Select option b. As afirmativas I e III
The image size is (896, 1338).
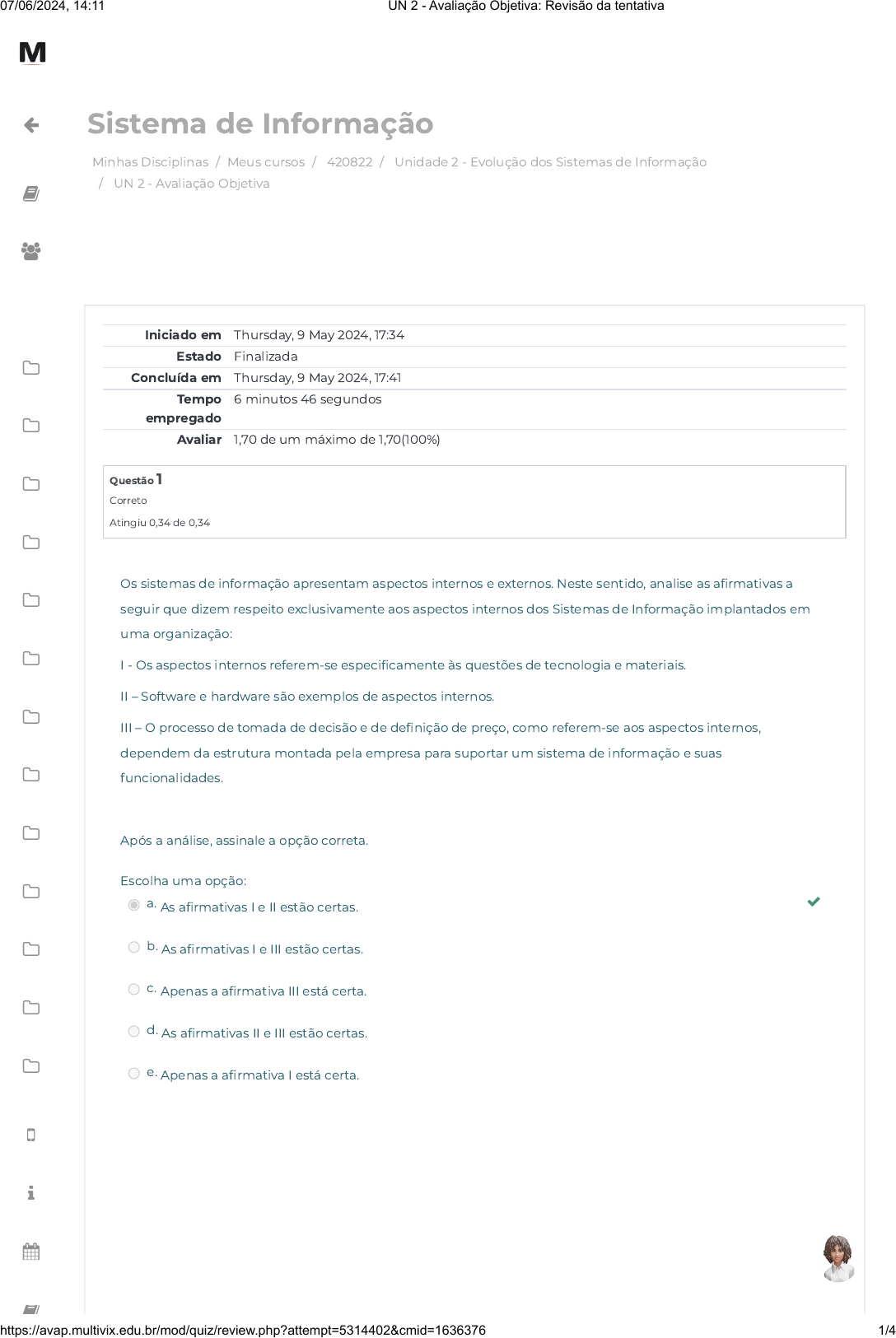[134, 947]
